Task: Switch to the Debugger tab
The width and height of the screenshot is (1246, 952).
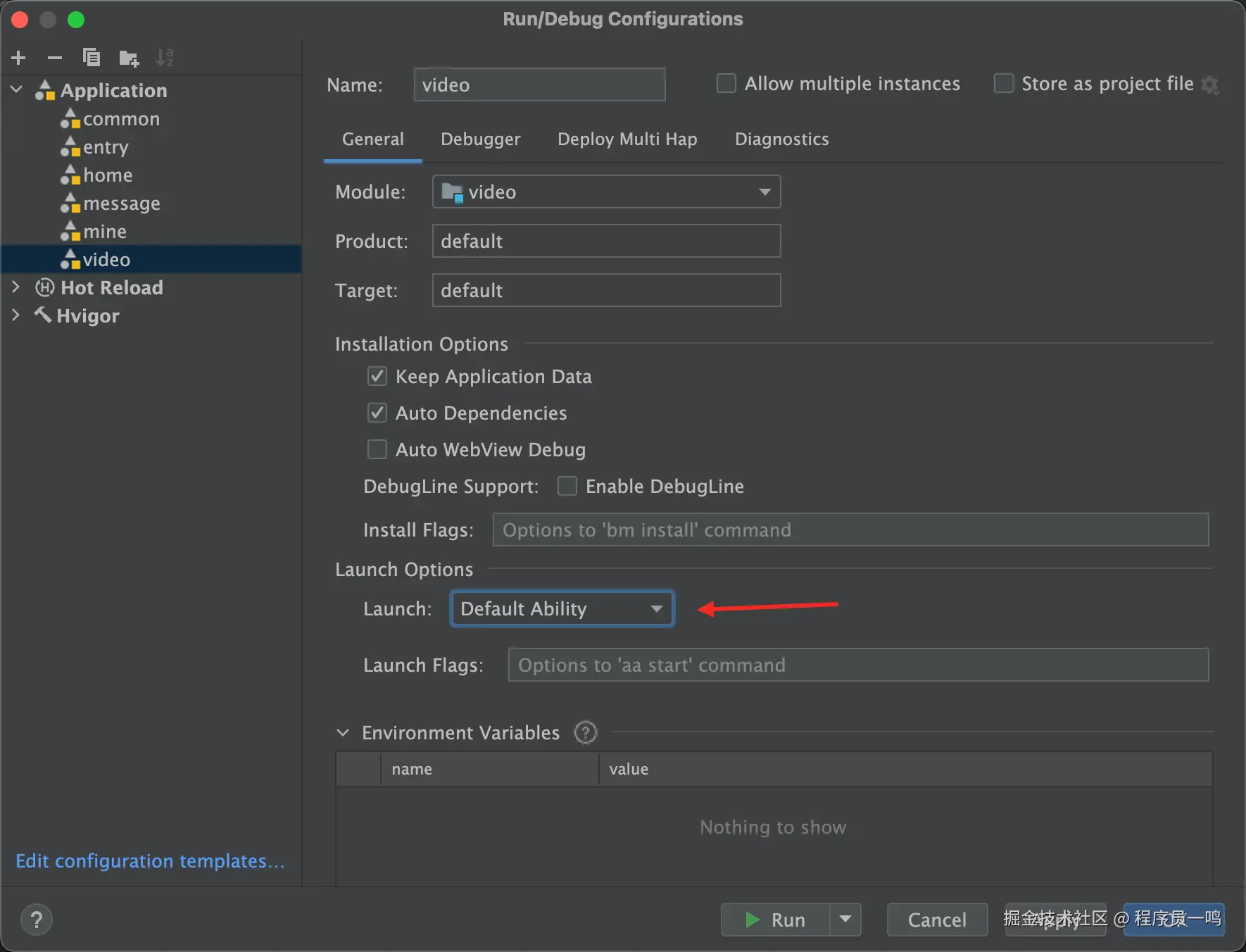Action: click(x=481, y=139)
